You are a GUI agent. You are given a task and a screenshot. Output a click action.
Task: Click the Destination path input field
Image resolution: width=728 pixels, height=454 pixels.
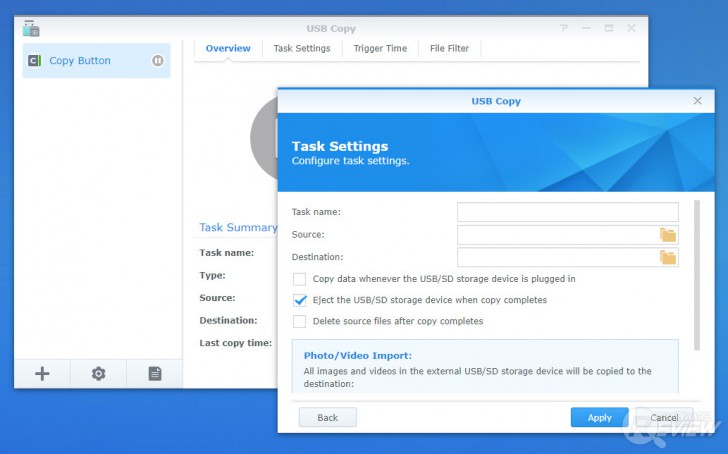(567, 257)
